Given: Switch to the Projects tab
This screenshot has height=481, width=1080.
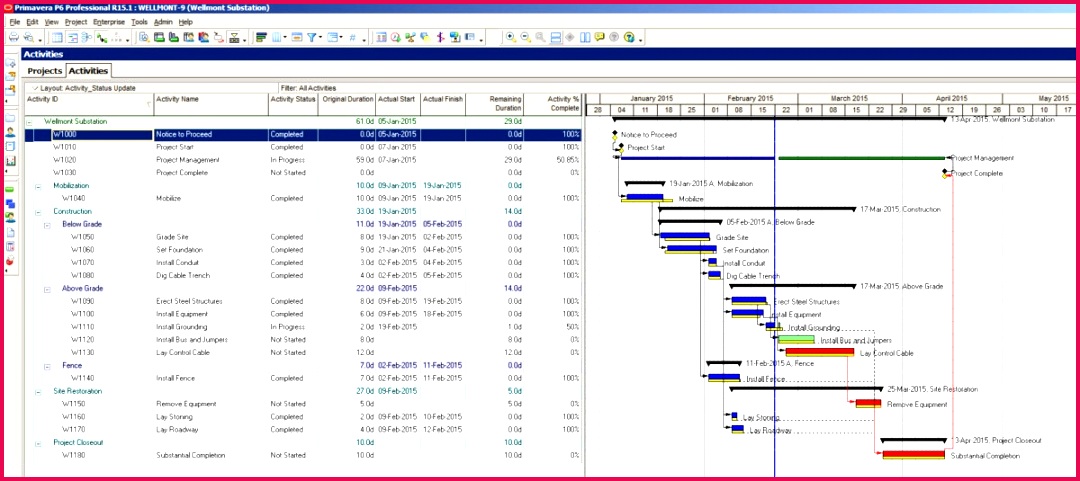Looking at the screenshot, I should tap(45, 71).
